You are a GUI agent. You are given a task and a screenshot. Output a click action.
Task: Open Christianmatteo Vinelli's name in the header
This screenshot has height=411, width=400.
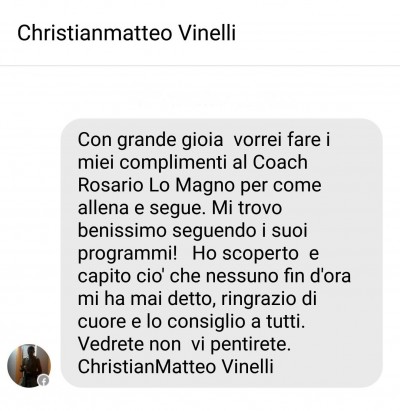126,33
